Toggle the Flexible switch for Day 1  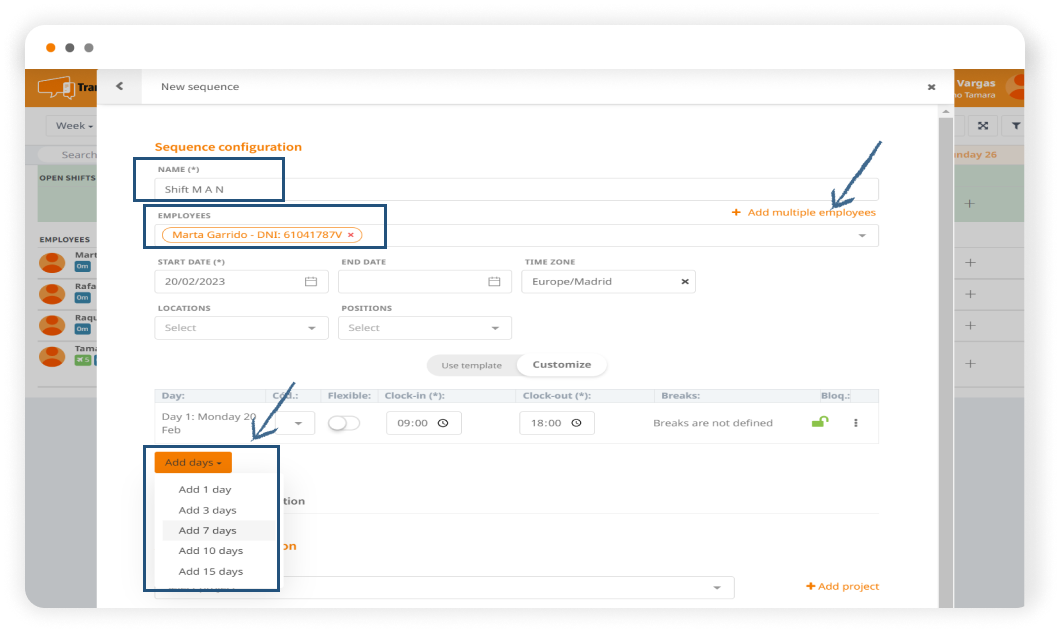(x=343, y=423)
